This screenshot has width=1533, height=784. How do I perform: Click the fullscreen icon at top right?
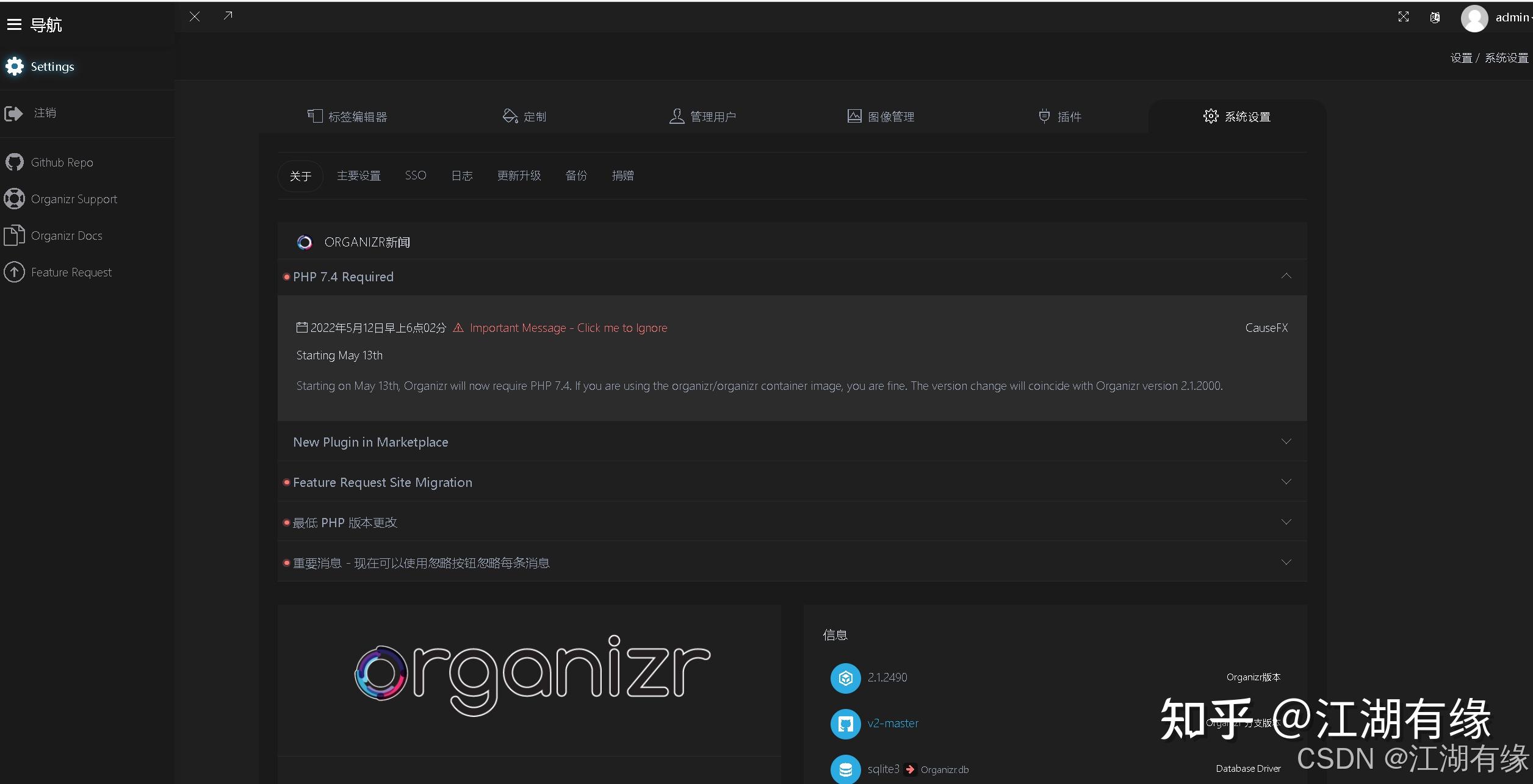click(x=1403, y=16)
